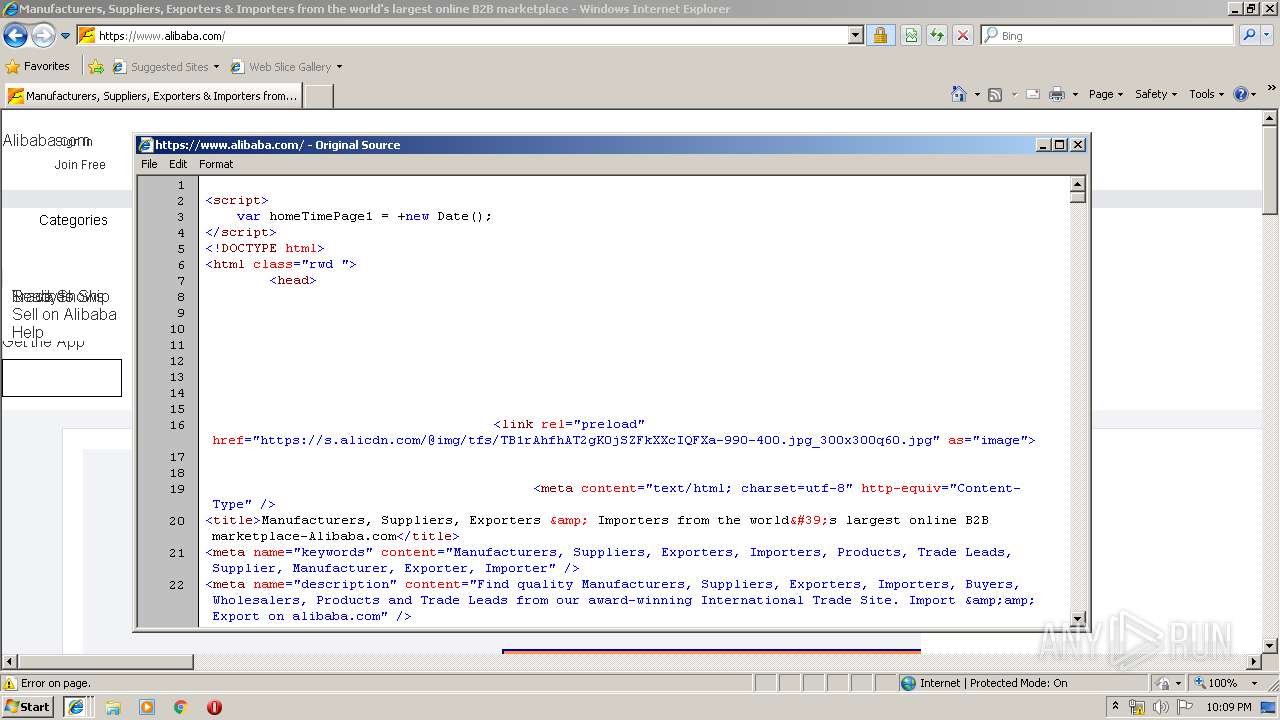Screen dimensions: 1280x720
Task: Add to Favorites bar star icon
Action: coord(96,67)
